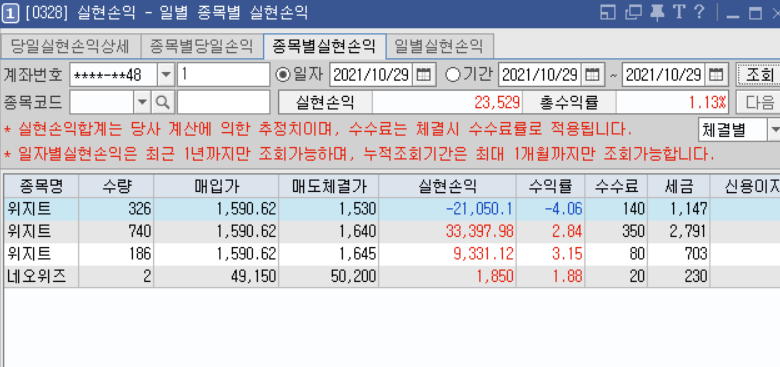Open calendar picker for 일자 date
Image resolution: width=780 pixels, height=367 pixels.
pos(423,75)
